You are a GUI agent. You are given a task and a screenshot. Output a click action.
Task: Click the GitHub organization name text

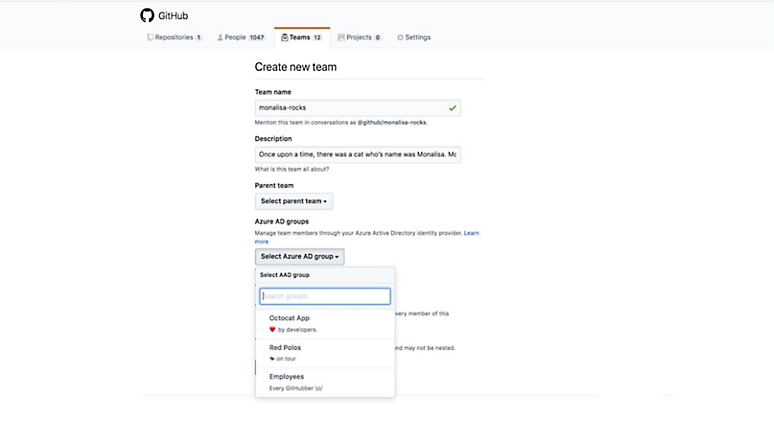click(173, 16)
